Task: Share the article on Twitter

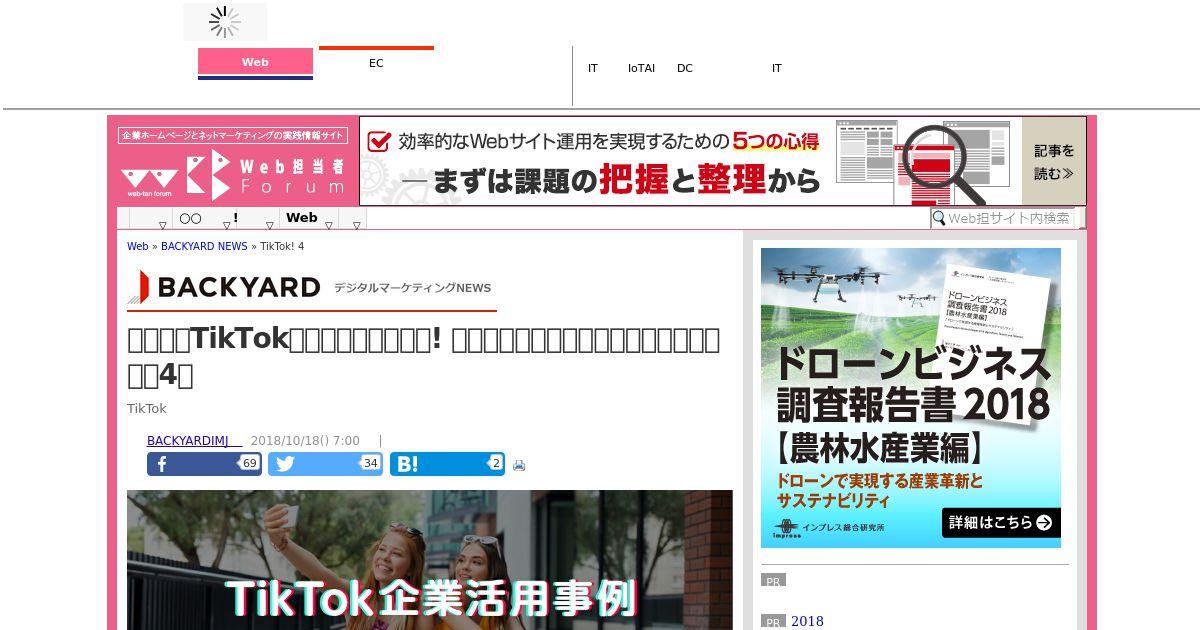Action: [x=325, y=464]
